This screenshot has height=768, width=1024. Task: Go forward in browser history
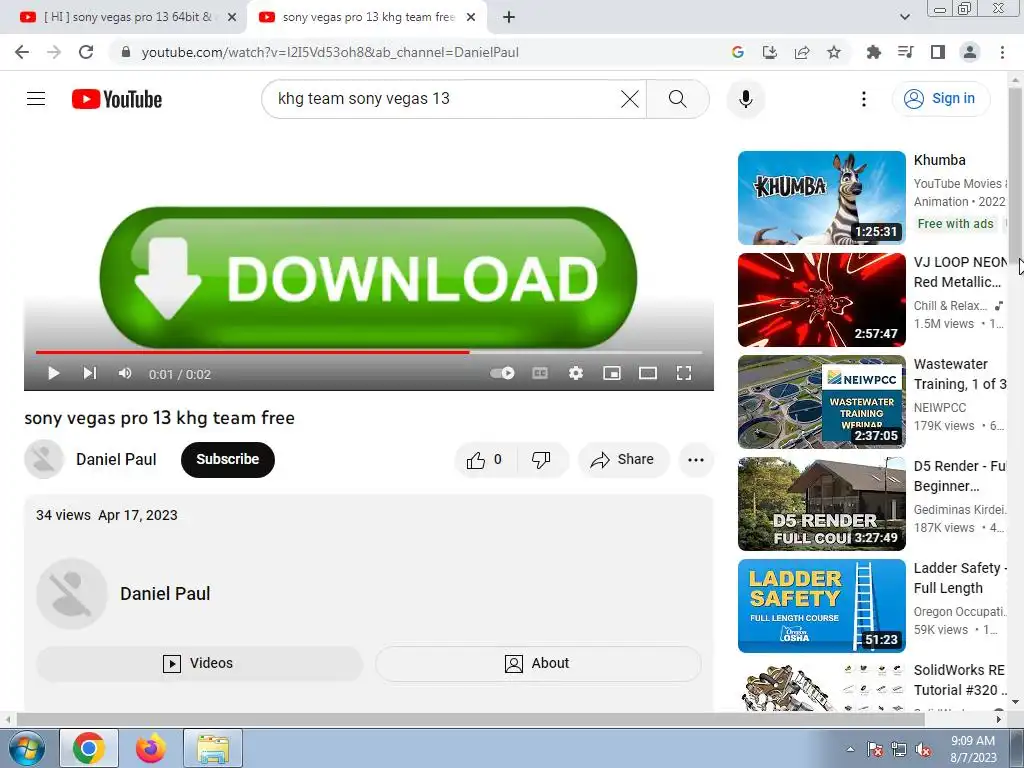tap(54, 52)
